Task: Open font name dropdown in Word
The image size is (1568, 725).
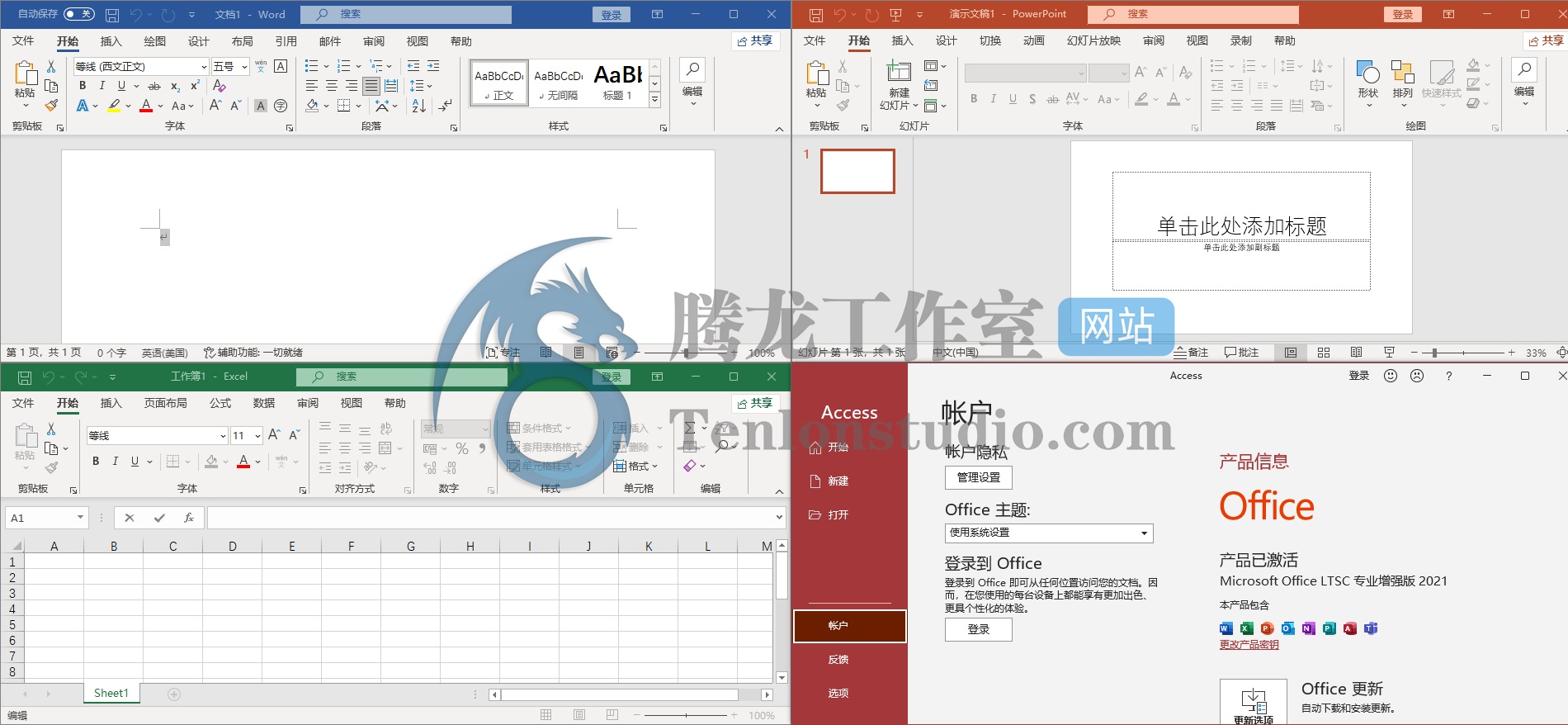Action: [204, 67]
